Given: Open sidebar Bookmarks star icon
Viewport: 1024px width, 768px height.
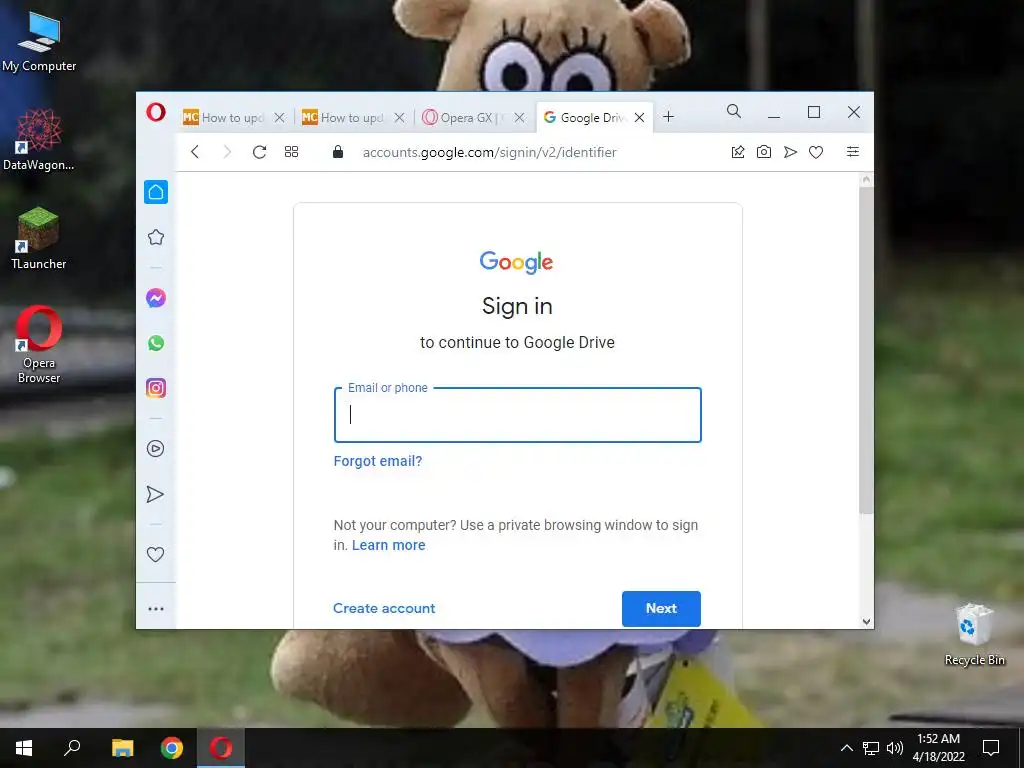Looking at the screenshot, I should (155, 237).
